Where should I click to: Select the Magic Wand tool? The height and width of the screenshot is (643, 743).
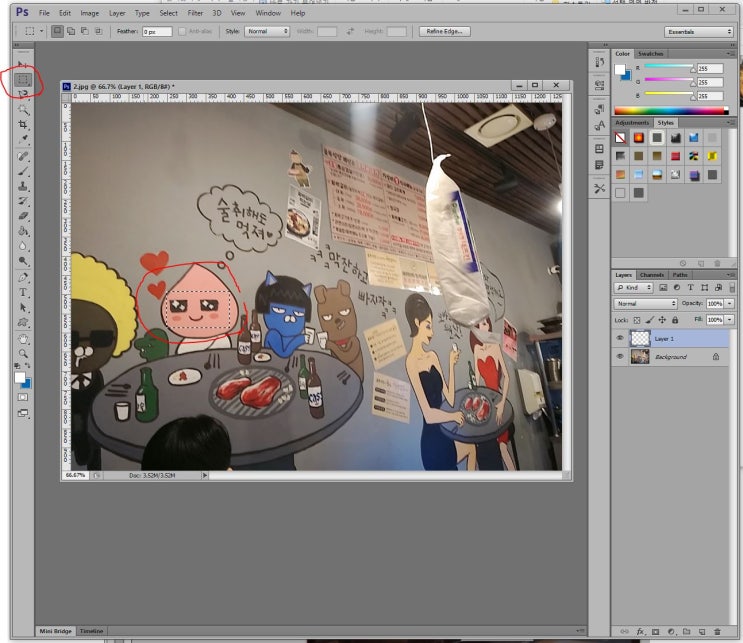[23, 109]
